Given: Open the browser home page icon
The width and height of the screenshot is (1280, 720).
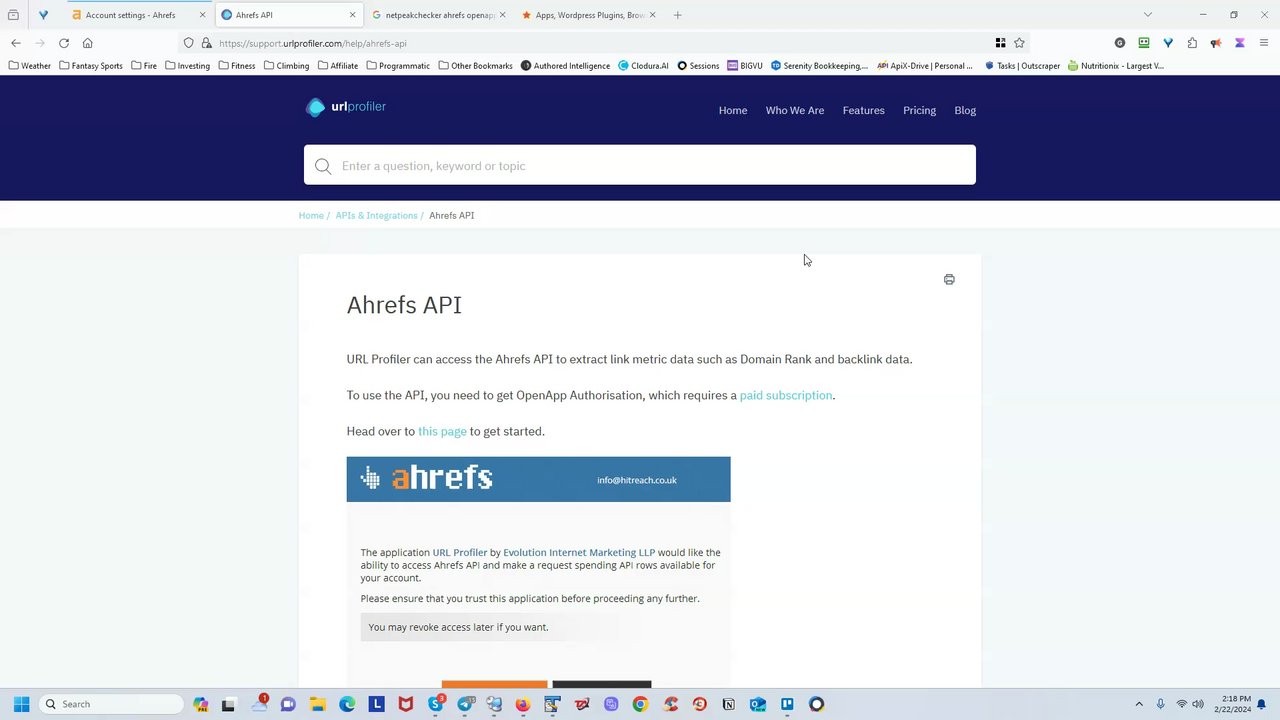Looking at the screenshot, I should [88, 43].
